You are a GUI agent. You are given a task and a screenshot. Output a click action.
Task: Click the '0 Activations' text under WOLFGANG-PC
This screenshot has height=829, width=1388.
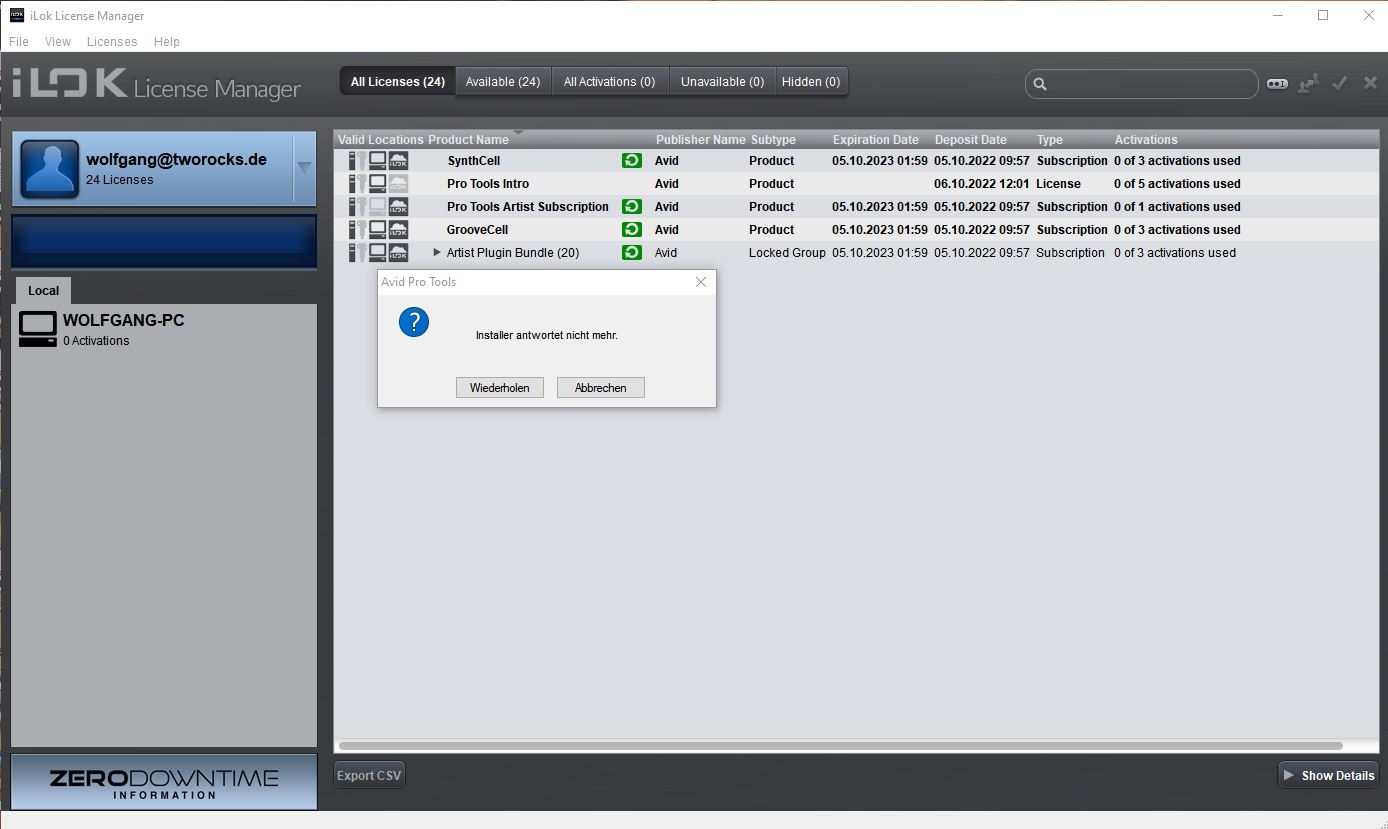(96, 341)
